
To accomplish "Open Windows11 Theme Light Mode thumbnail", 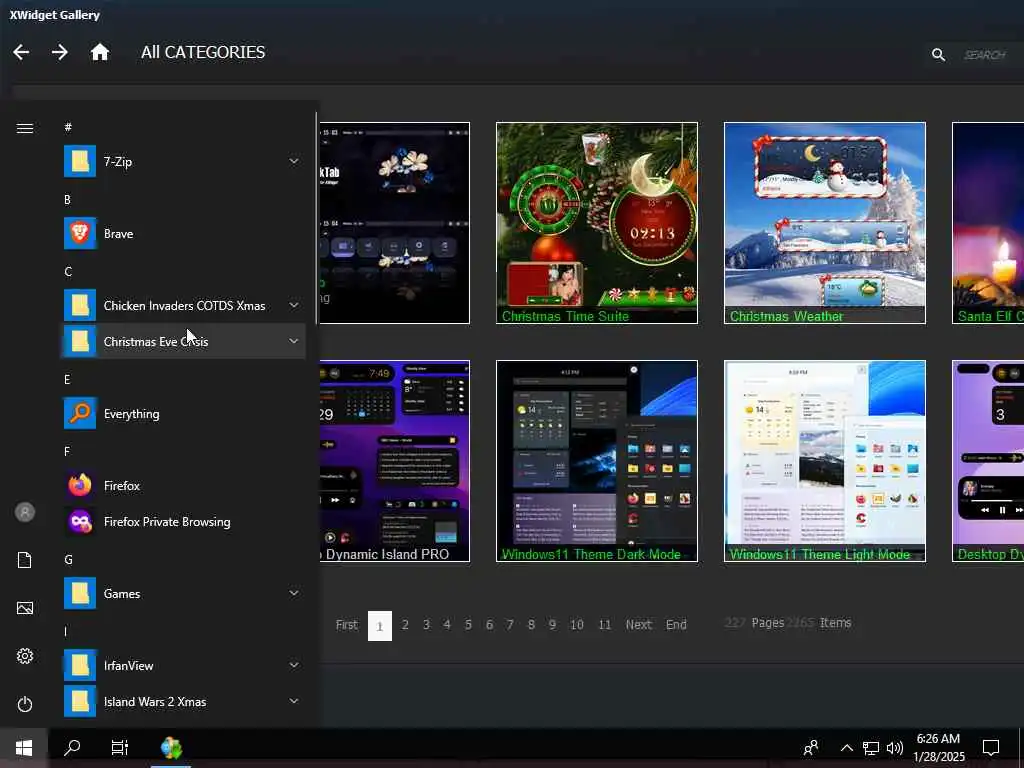I will point(825,461).
